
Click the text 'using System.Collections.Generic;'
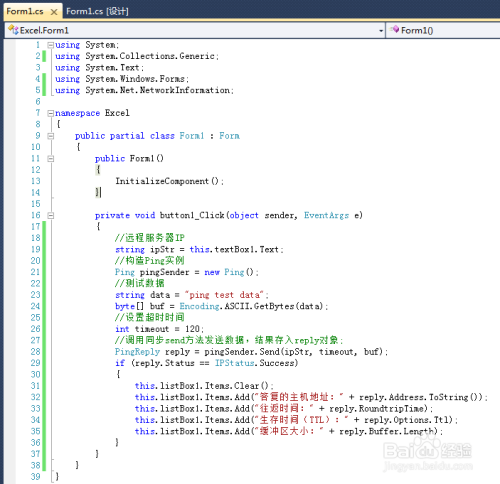[x=137, y=56]
